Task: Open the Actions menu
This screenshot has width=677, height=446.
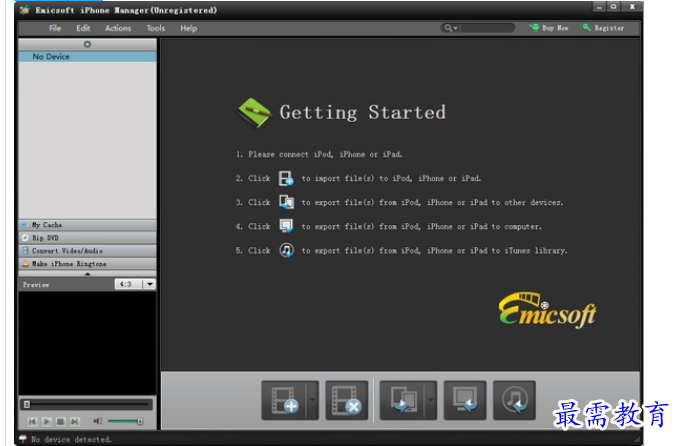Action: [x=118, y=28]
